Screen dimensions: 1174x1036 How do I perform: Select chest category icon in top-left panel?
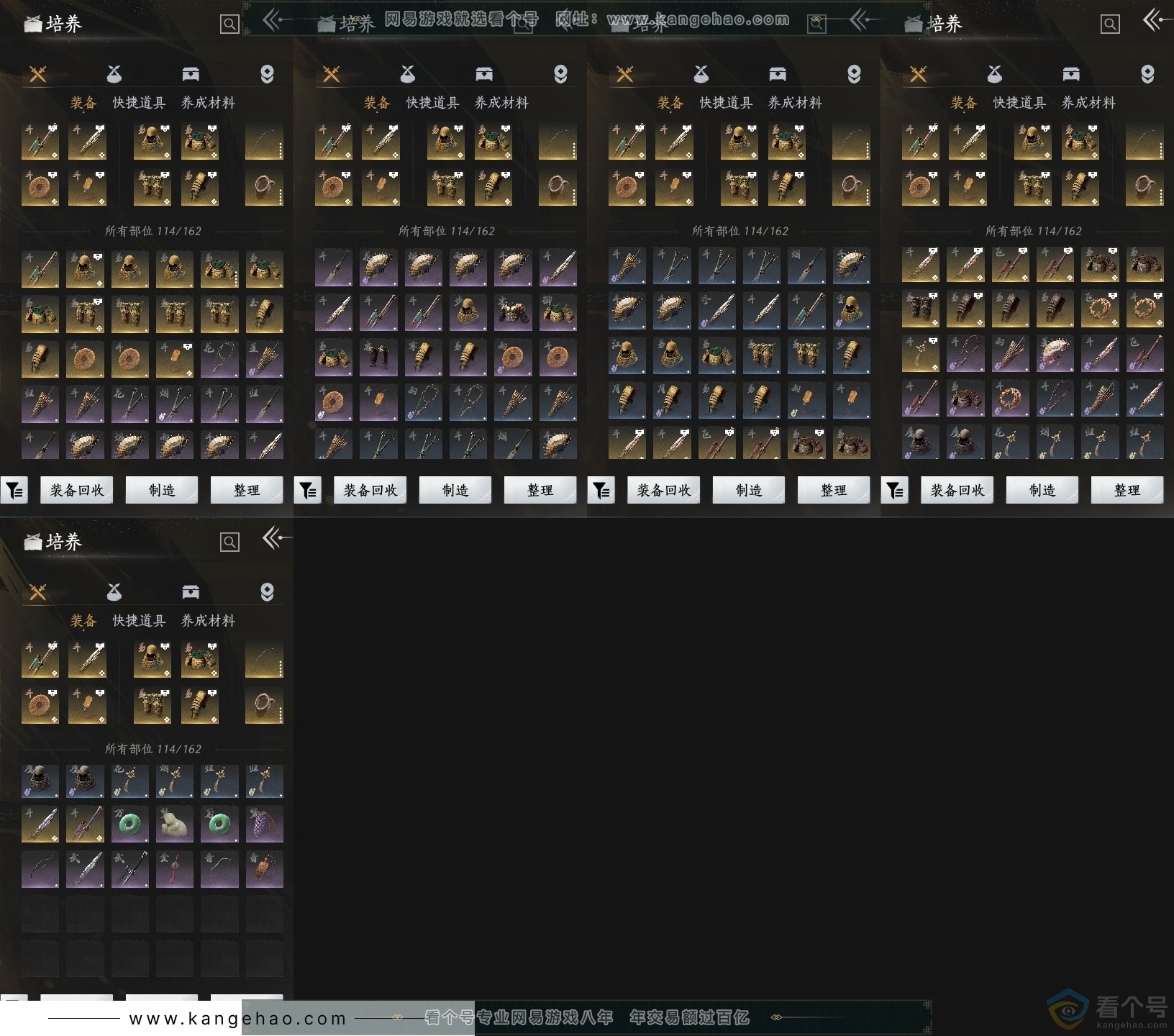click(x=191, y=74)
